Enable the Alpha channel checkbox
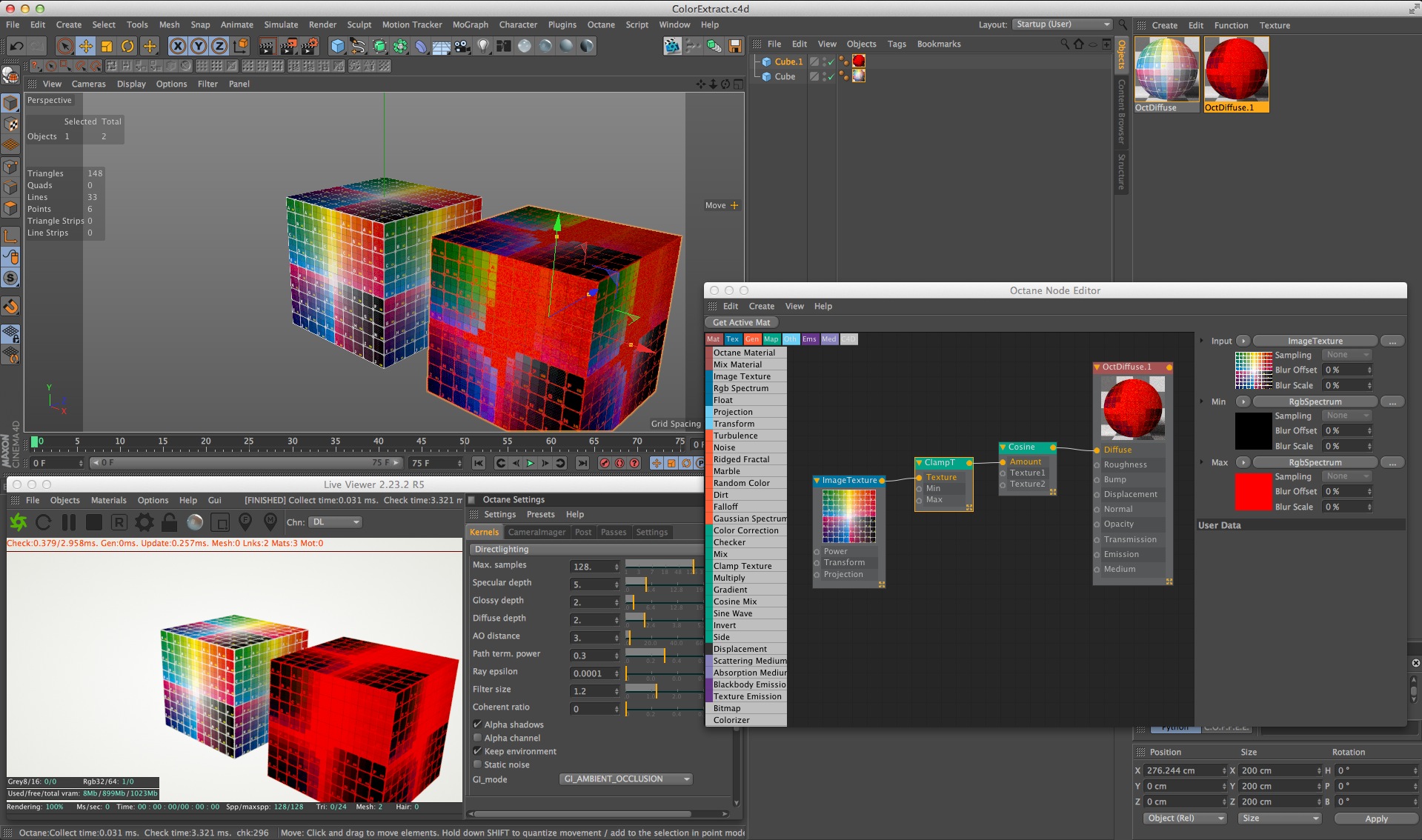This screenshot has width=1422, height=840. (477, 738)
